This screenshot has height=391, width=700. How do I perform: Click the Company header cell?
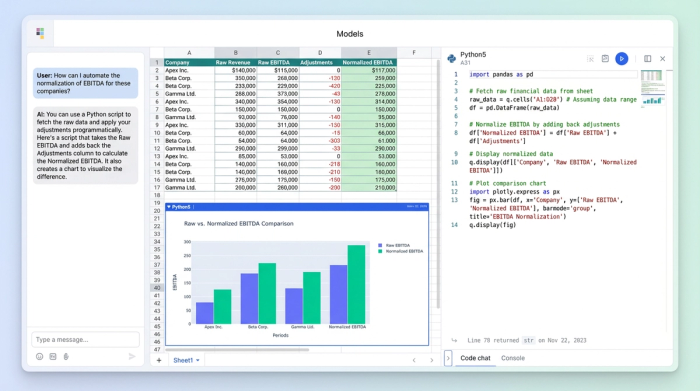click(x=189, y=62)
